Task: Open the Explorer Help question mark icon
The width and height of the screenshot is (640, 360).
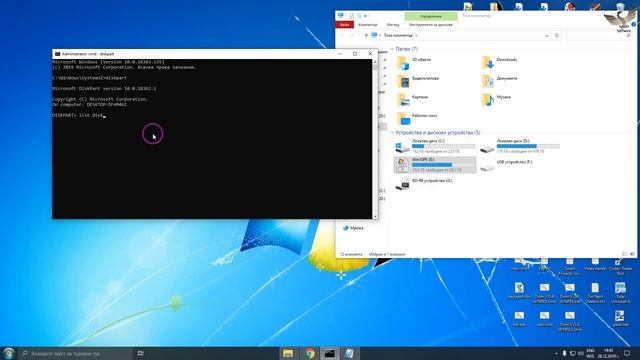Action: pyautogui.click(x=633, y=24)
